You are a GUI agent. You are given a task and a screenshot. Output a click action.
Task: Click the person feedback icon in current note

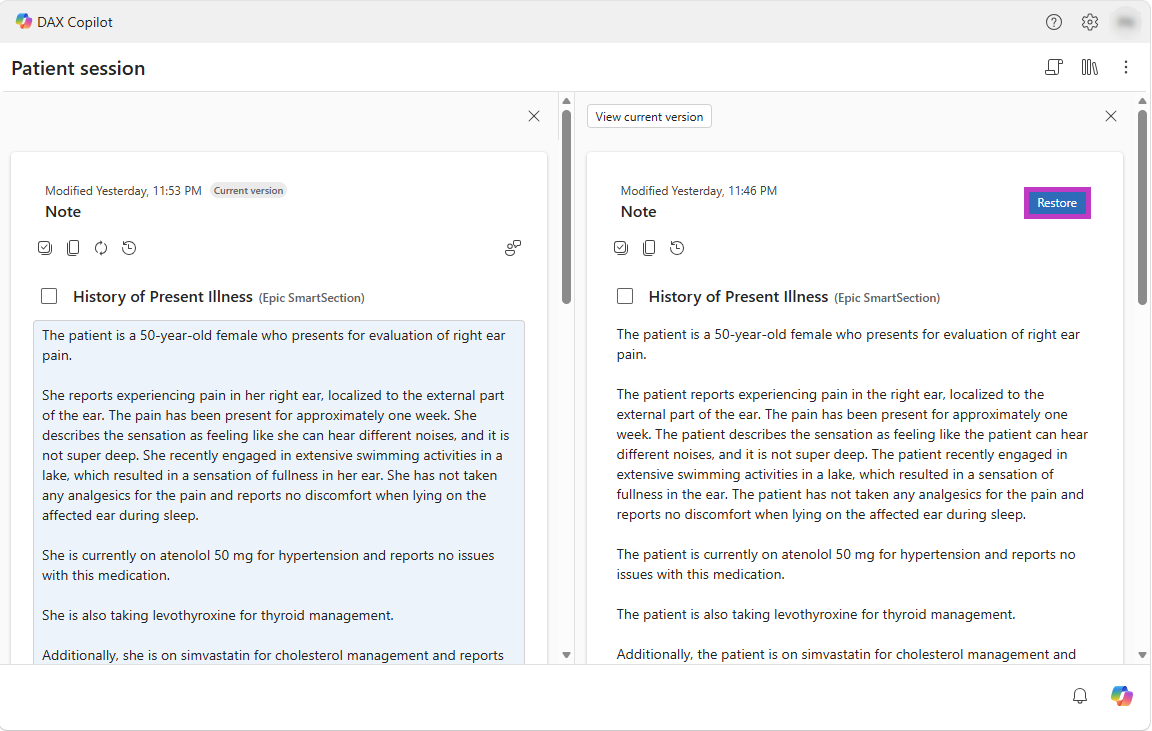pyautogui.click(x=513, y=248)
